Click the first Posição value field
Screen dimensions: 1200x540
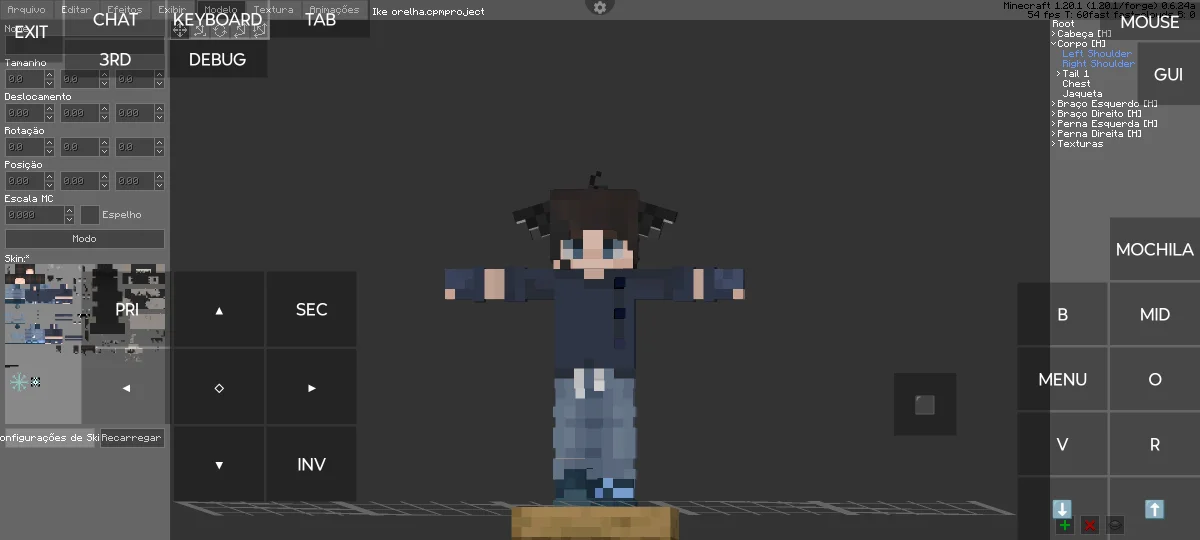(x=24, y=181)
